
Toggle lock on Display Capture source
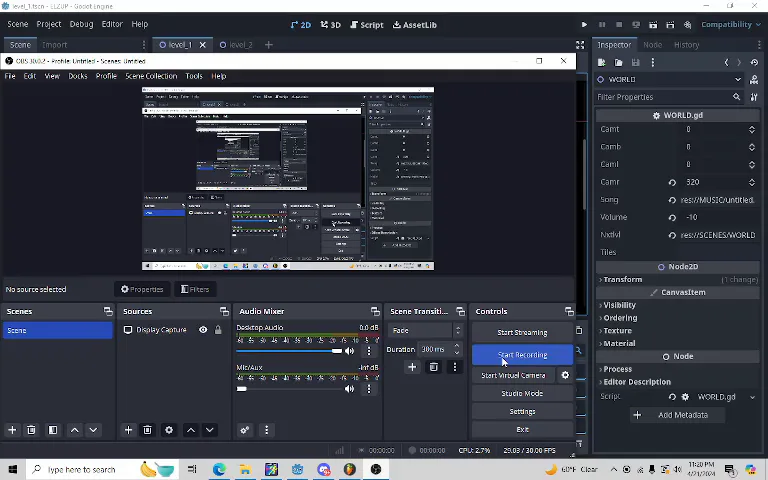(218, 330)
